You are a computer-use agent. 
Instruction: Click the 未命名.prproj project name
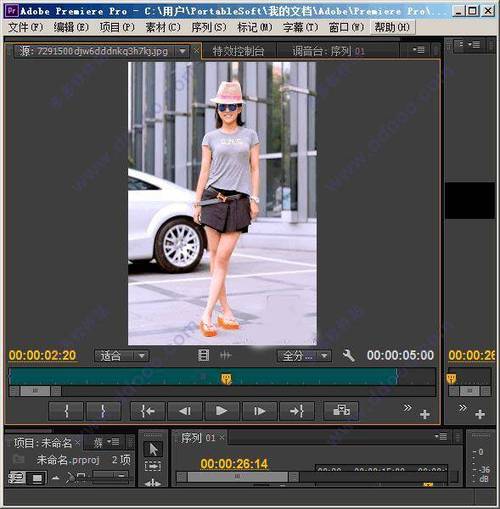68,460
